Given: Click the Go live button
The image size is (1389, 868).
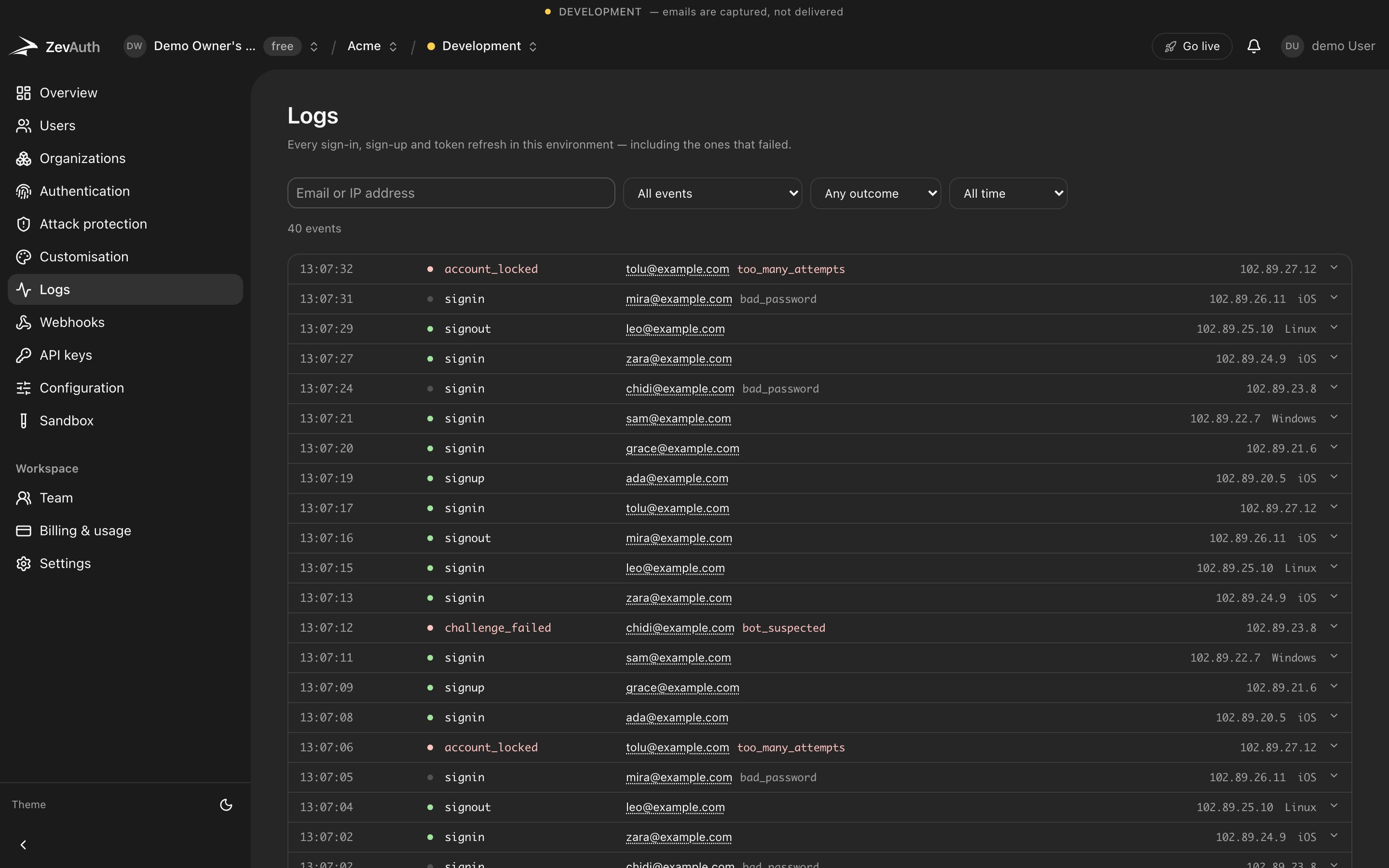Looking at the screenshot, I should click(1192, 46).
